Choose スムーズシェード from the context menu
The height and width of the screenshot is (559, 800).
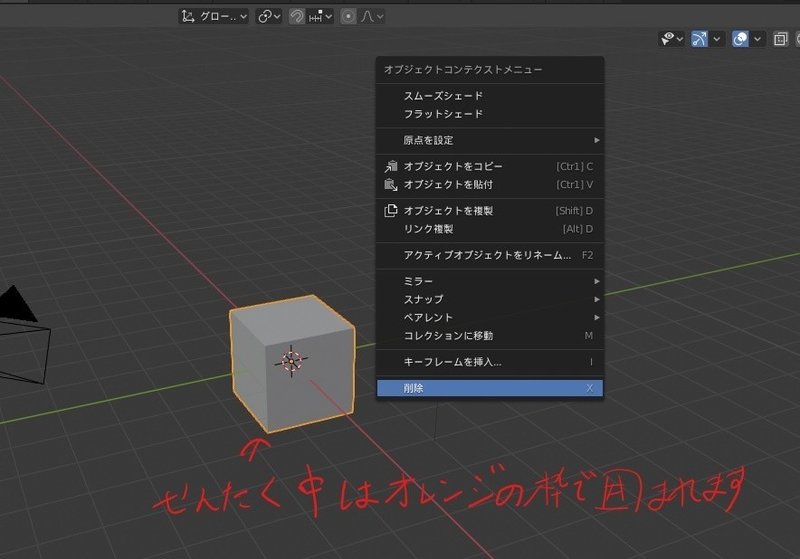pos(490,96)
